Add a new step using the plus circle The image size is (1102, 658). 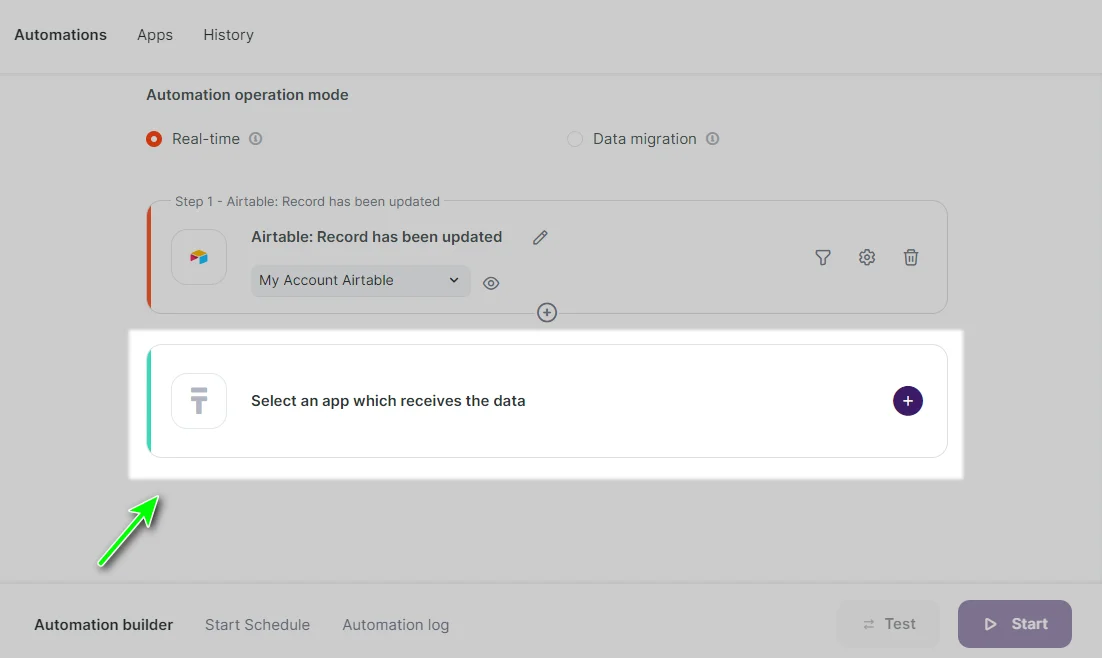pyautogui.click(x=547, y=312)
